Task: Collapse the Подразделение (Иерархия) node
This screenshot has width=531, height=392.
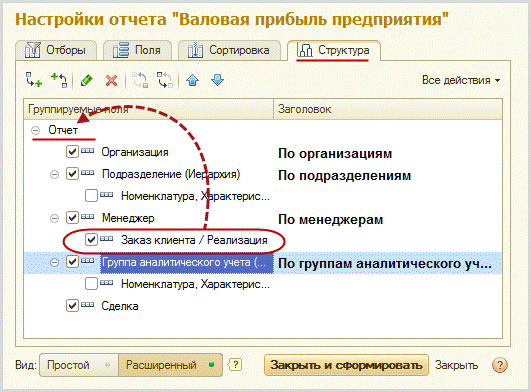Action: click(55, 174)
